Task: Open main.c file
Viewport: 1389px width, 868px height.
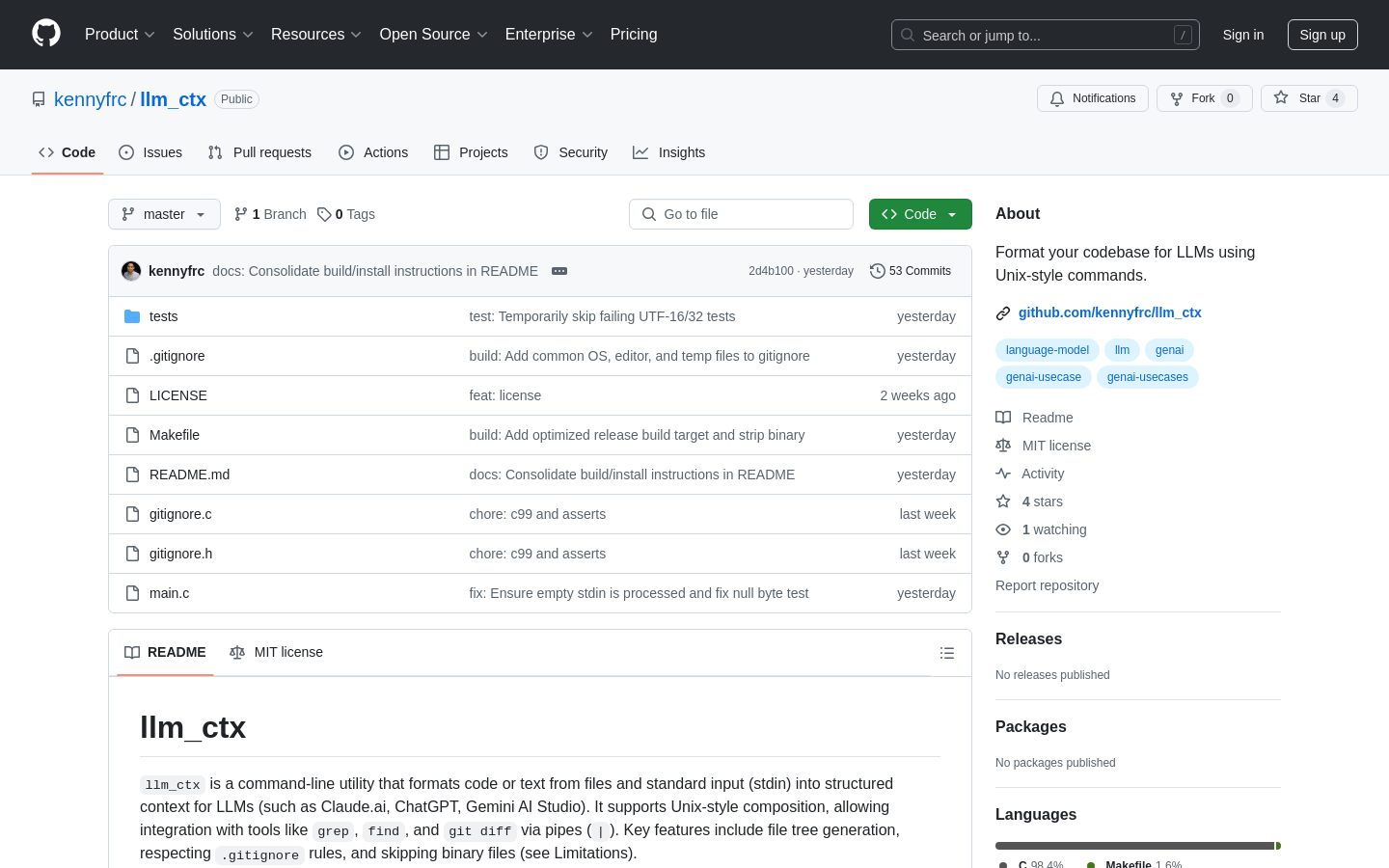Action: (169, 593)
